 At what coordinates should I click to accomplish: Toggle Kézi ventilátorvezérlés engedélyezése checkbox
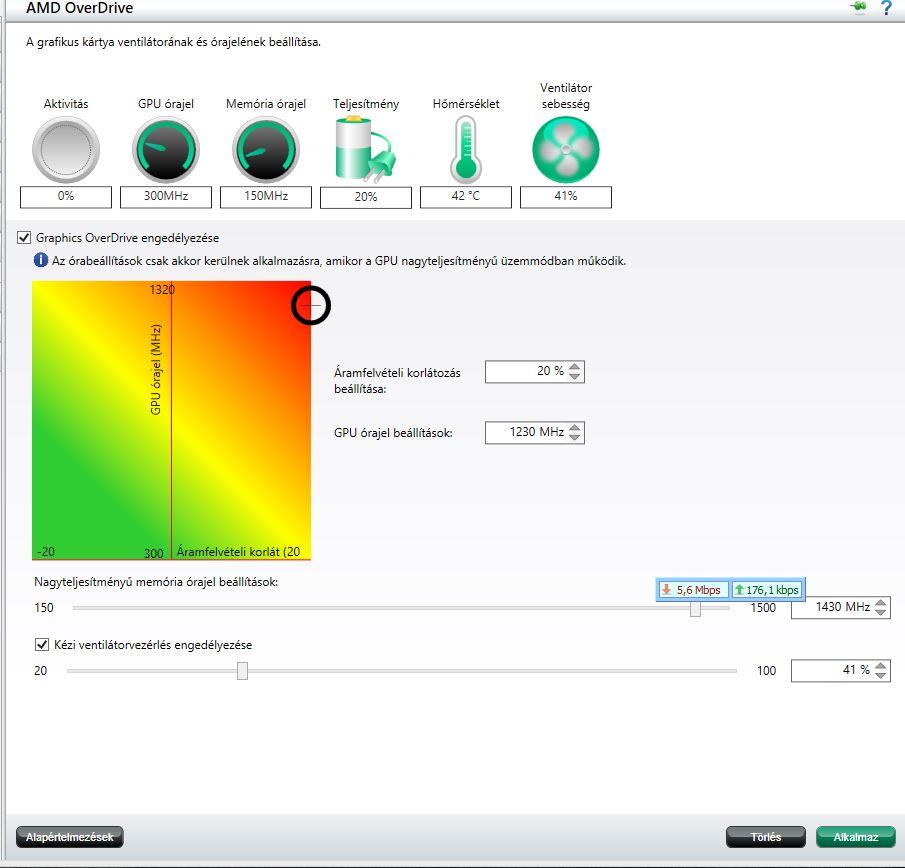tap(42, 644)
